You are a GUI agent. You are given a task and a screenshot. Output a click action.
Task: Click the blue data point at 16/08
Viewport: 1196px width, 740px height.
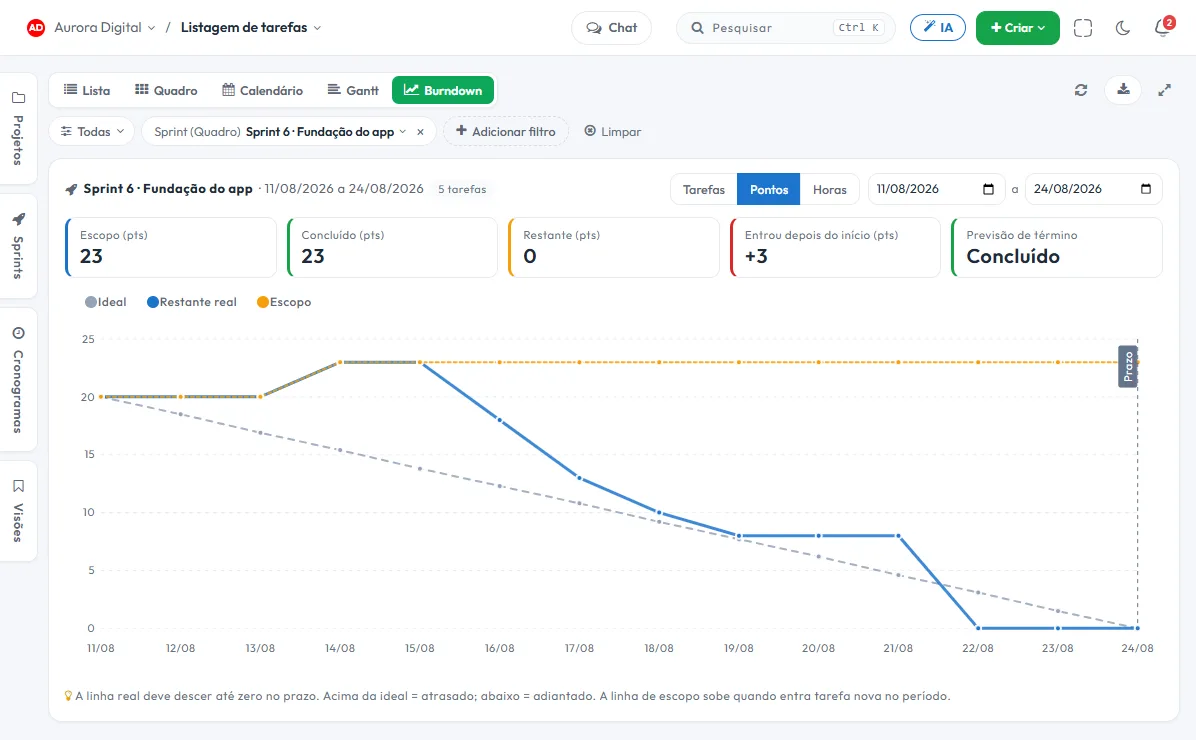point(500,420)
